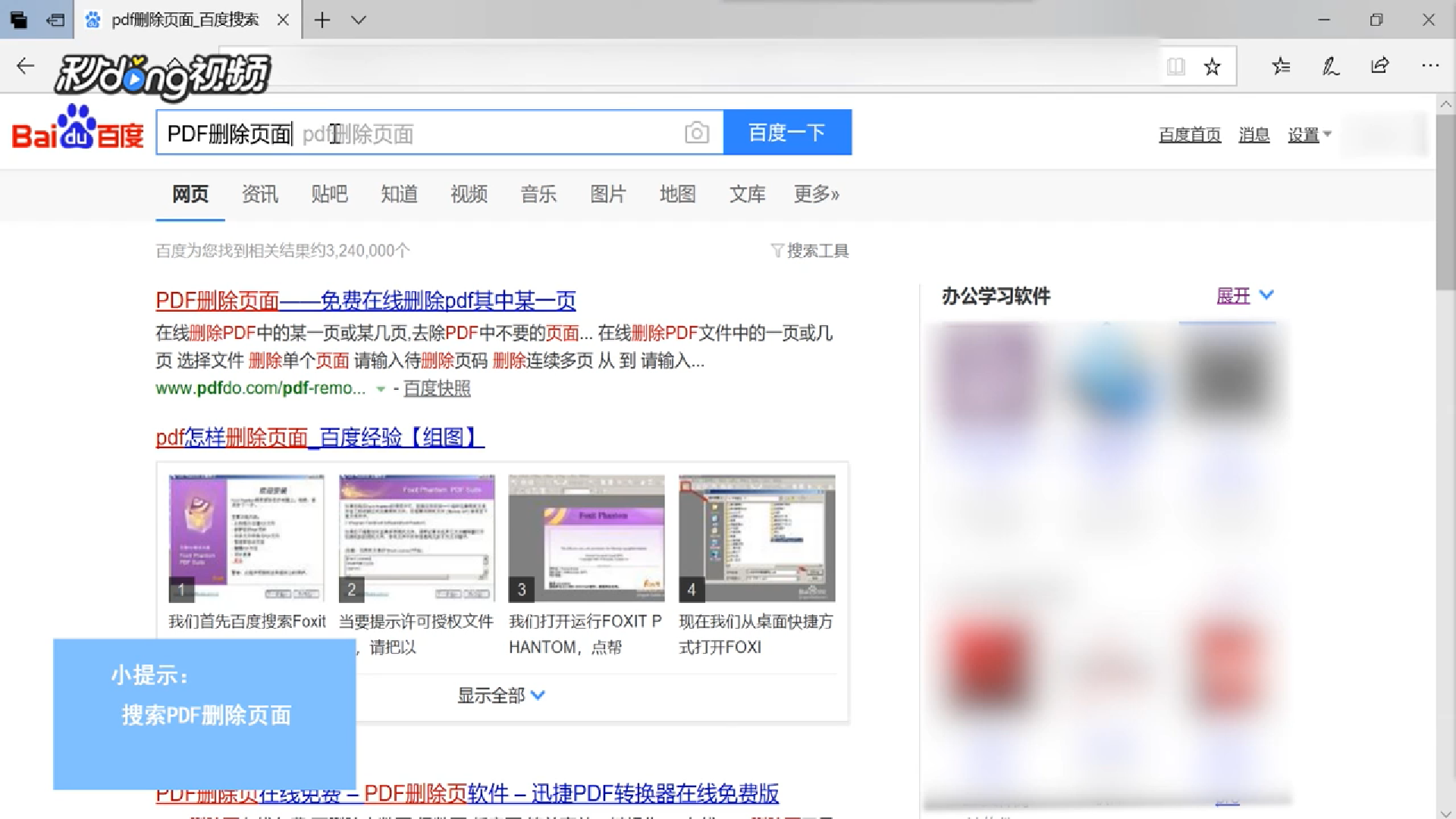Open a new tab with plus button
The width and height of the screenshot is (1456, 819).
pos(322,20)
